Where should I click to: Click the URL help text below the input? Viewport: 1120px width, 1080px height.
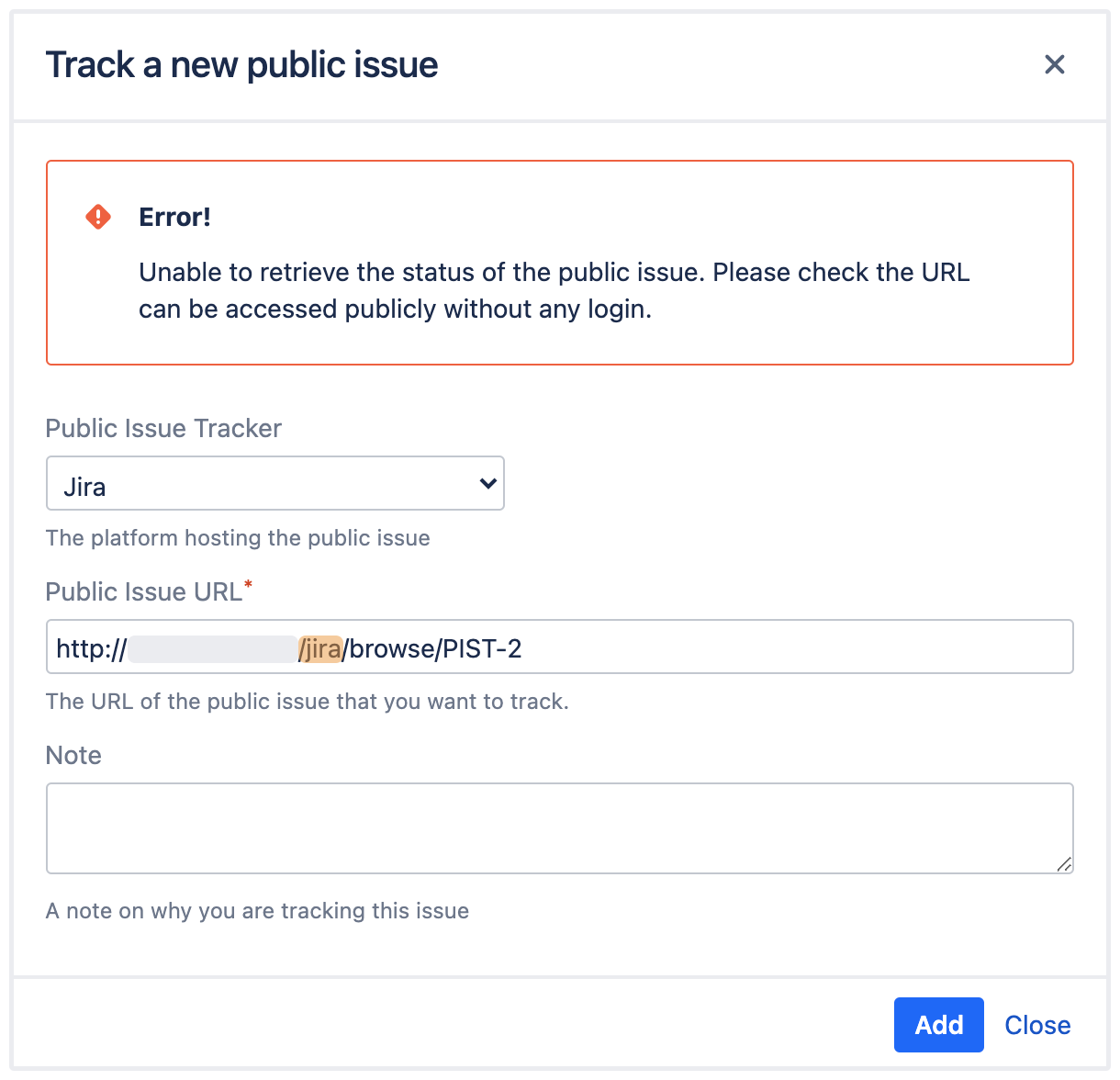pos(308,701)
